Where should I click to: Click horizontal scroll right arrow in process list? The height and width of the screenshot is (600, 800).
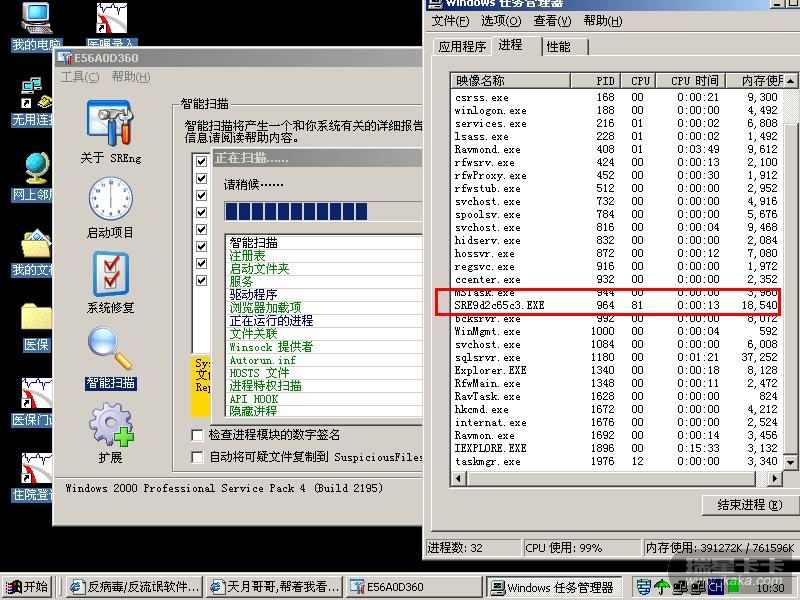[x=775, y=479]
